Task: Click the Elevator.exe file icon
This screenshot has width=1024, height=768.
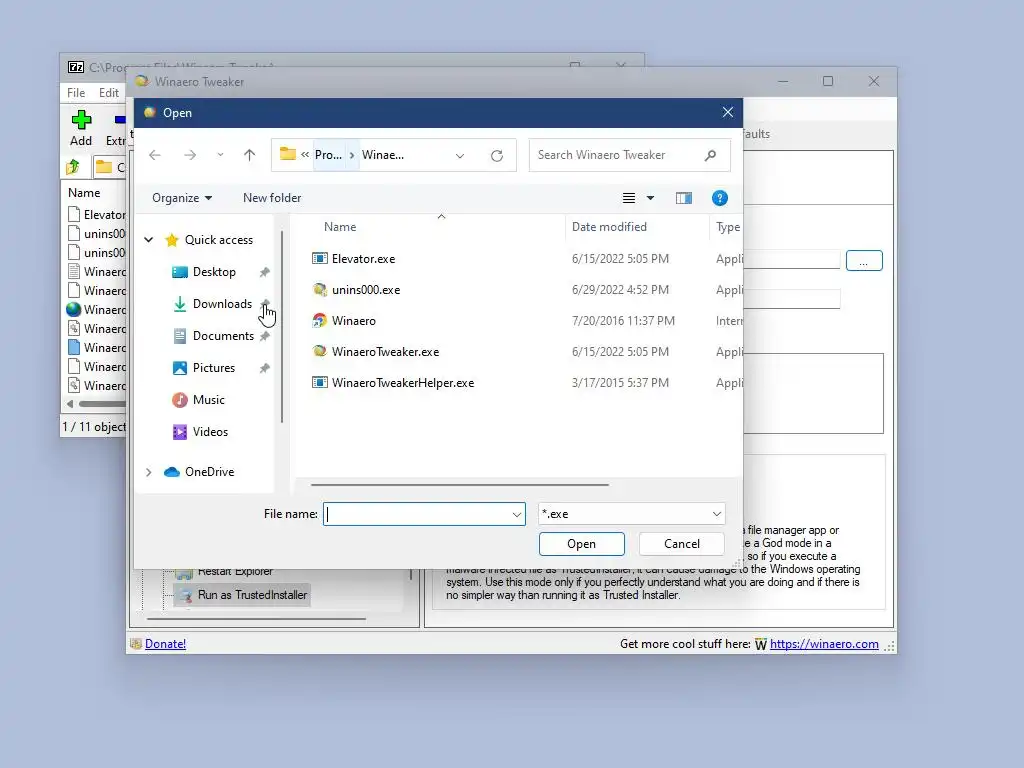Action: click(319, 259)
